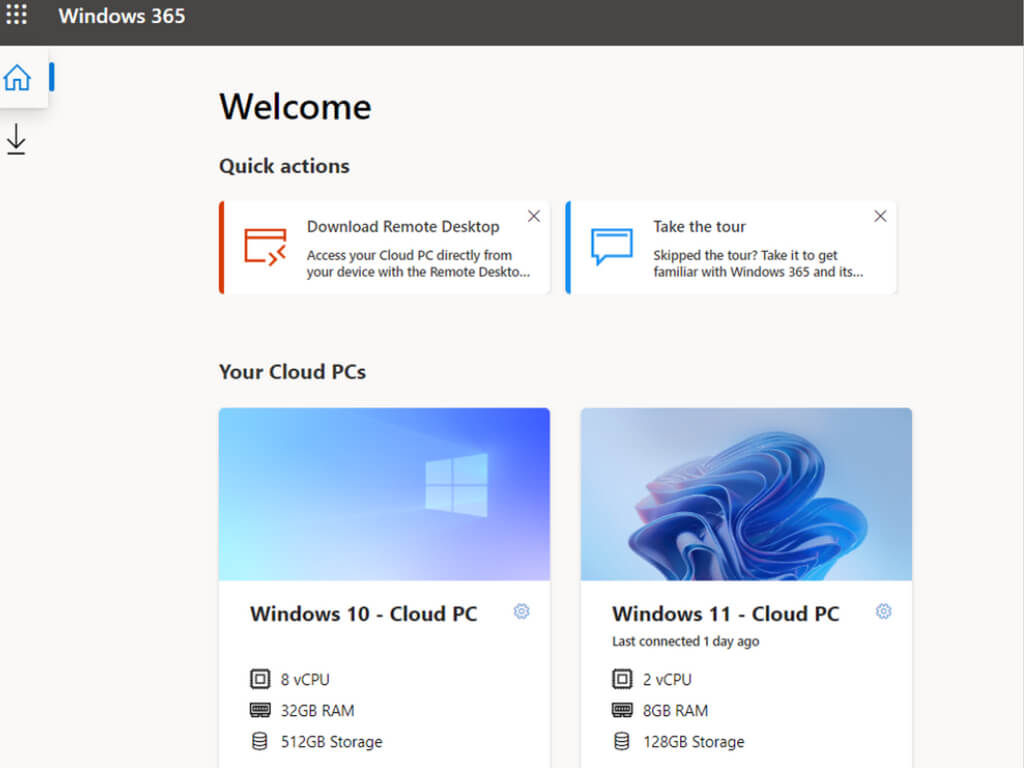The height and width of the screenshot is (768, 1024).
Task: Click the "128GB Storage" text
Action: pyautogui.click(x=694, y=742)
